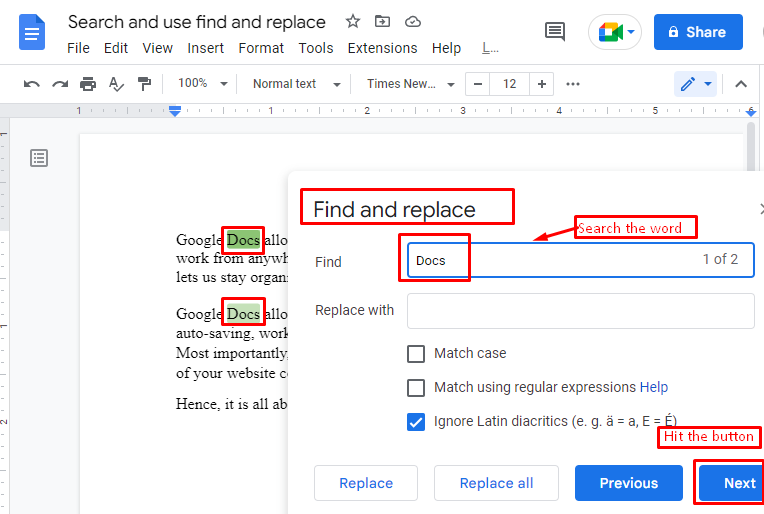Screen dimensions: 764x514
Task: Open the Extensions menu
Action: point(382,48)
